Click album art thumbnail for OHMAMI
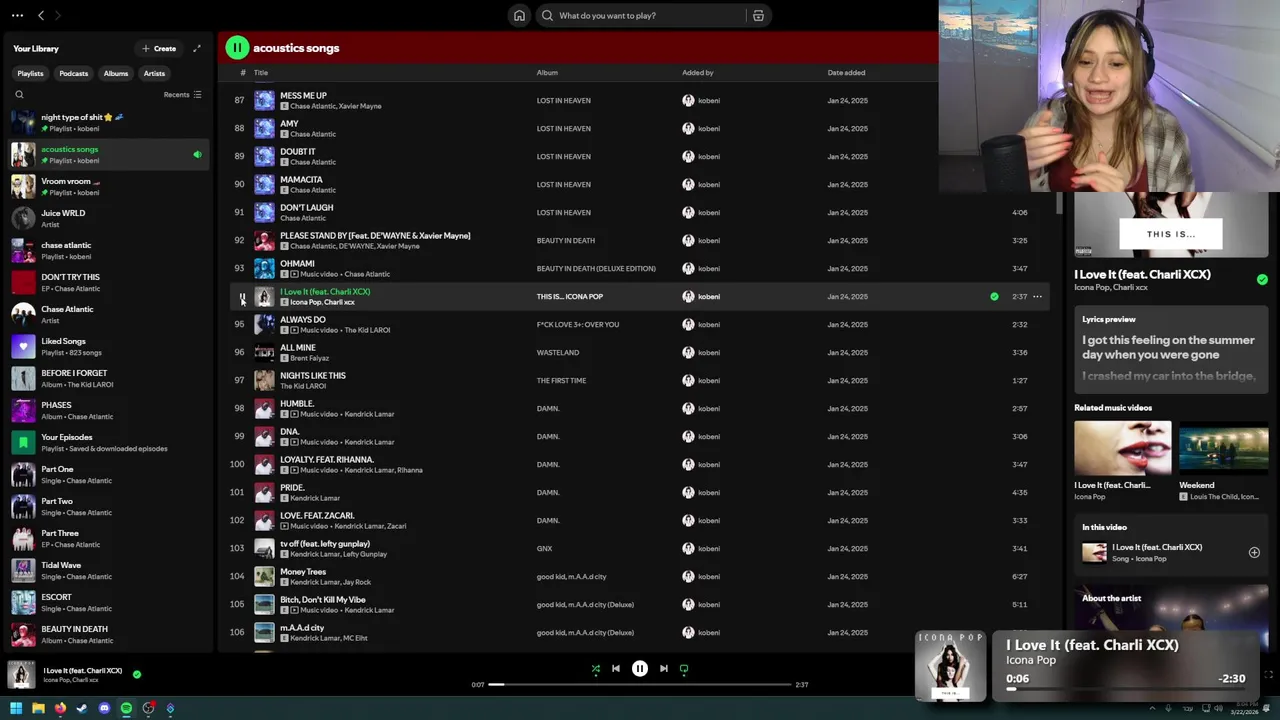 coord(264,268)
